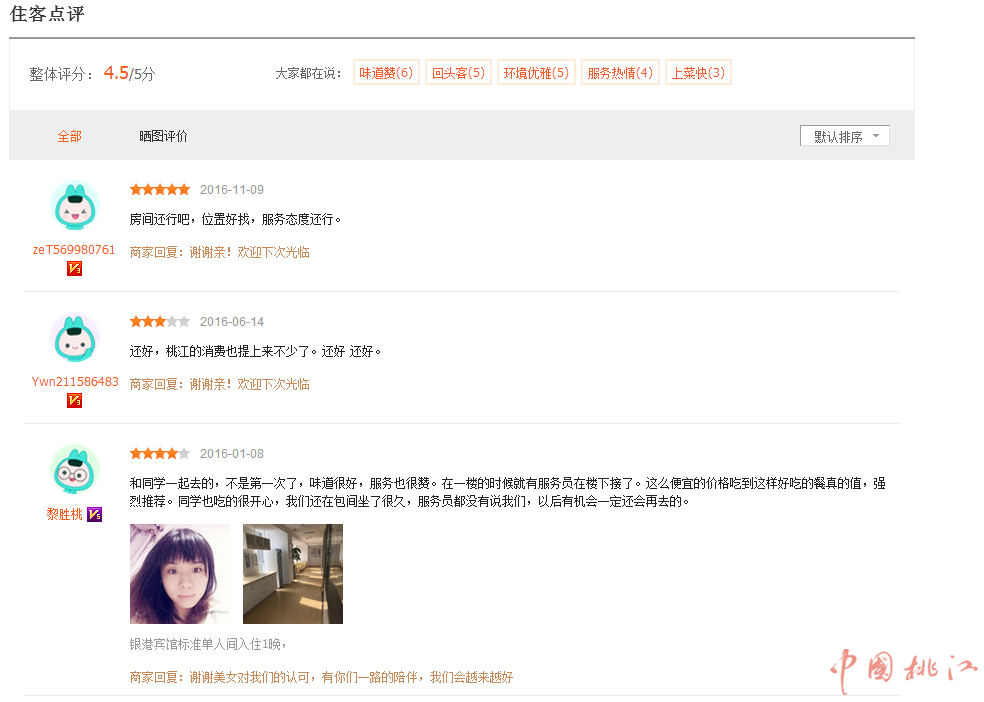Filter reviews by 上菜快(3) tag
The height and width of the screenshot is (702, 984).
click(698, 73)
